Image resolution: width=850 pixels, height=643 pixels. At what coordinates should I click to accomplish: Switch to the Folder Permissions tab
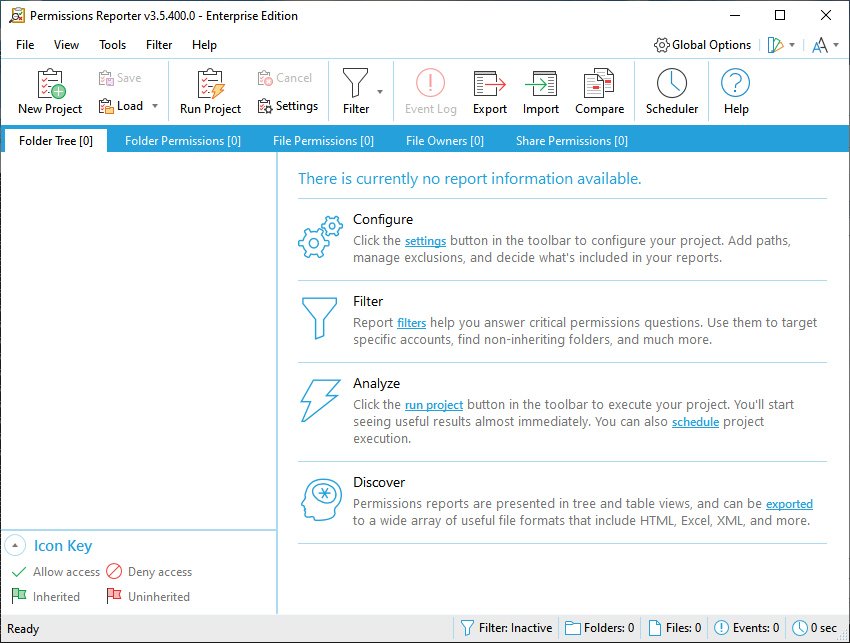click(x=182, y=141)
